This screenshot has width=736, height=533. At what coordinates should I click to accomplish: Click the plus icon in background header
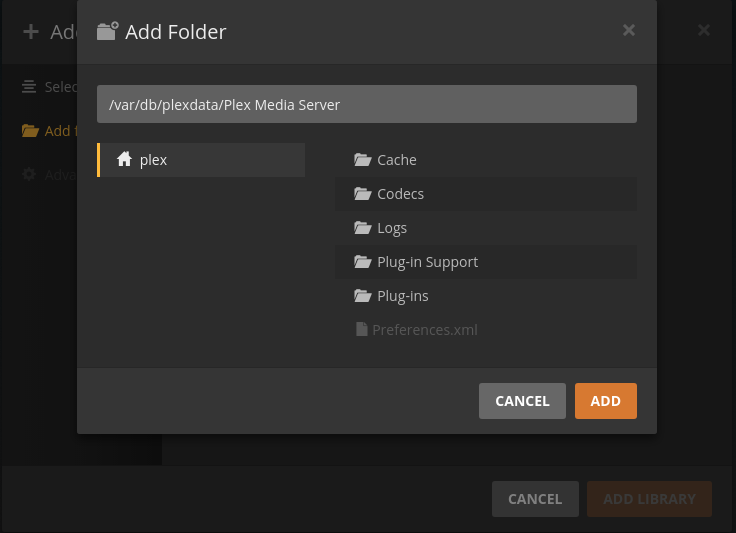click(31, 31)
